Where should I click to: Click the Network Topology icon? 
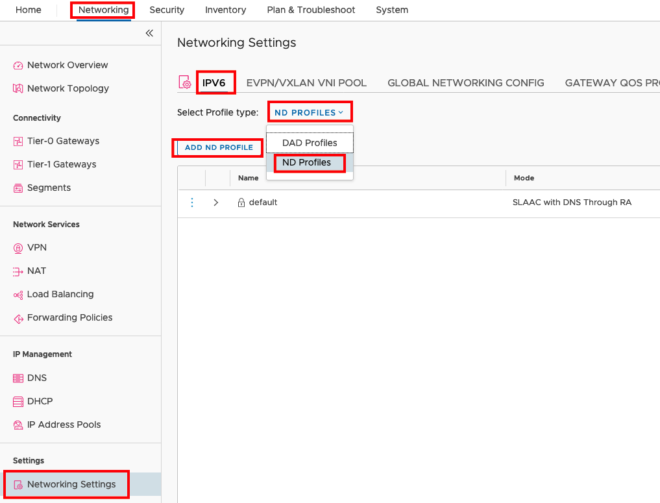18,89
